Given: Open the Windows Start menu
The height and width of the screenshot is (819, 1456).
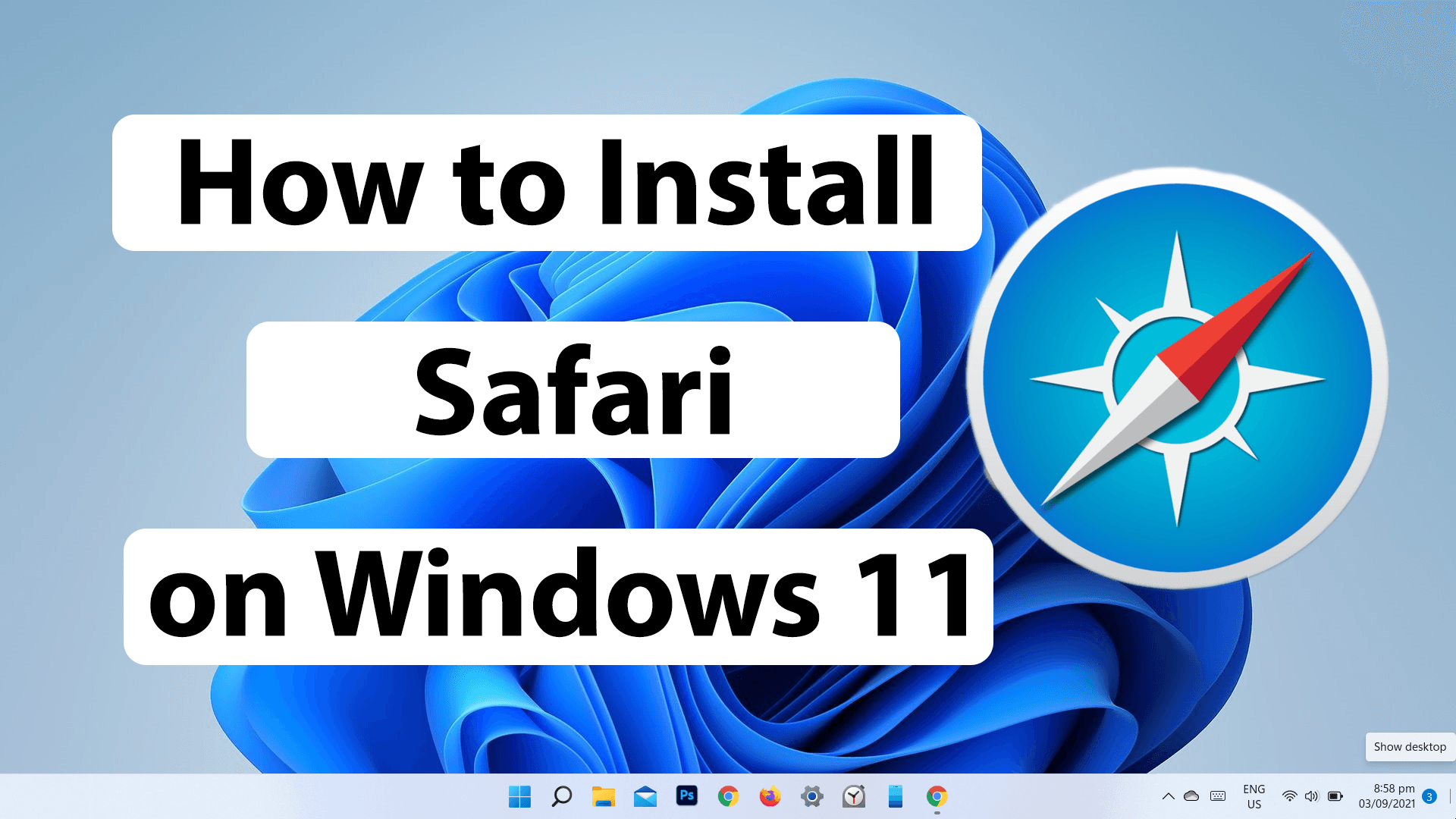Looking at the screenshot, I should (519, 796).
